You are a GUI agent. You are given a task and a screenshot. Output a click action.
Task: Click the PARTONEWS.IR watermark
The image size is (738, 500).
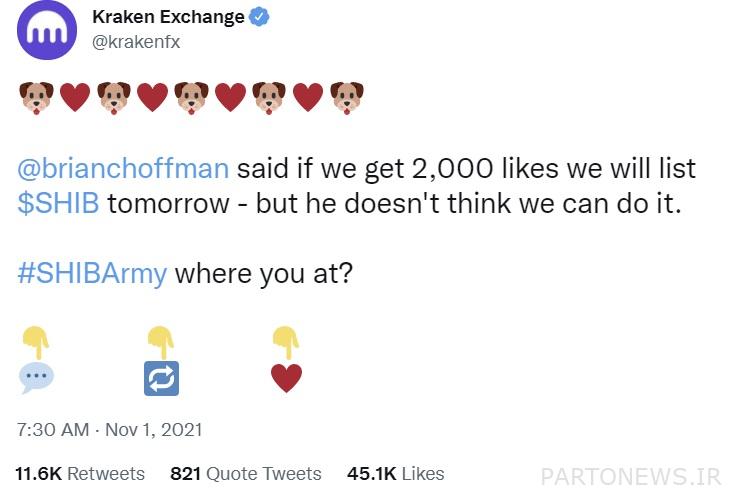(x=631, y=477)
